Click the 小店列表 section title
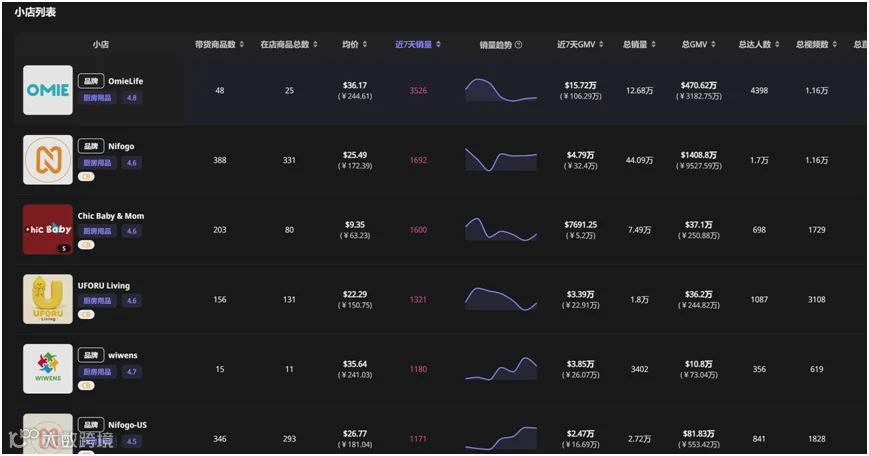This screenshot has width=869, height=456. (x=35, y=12)
